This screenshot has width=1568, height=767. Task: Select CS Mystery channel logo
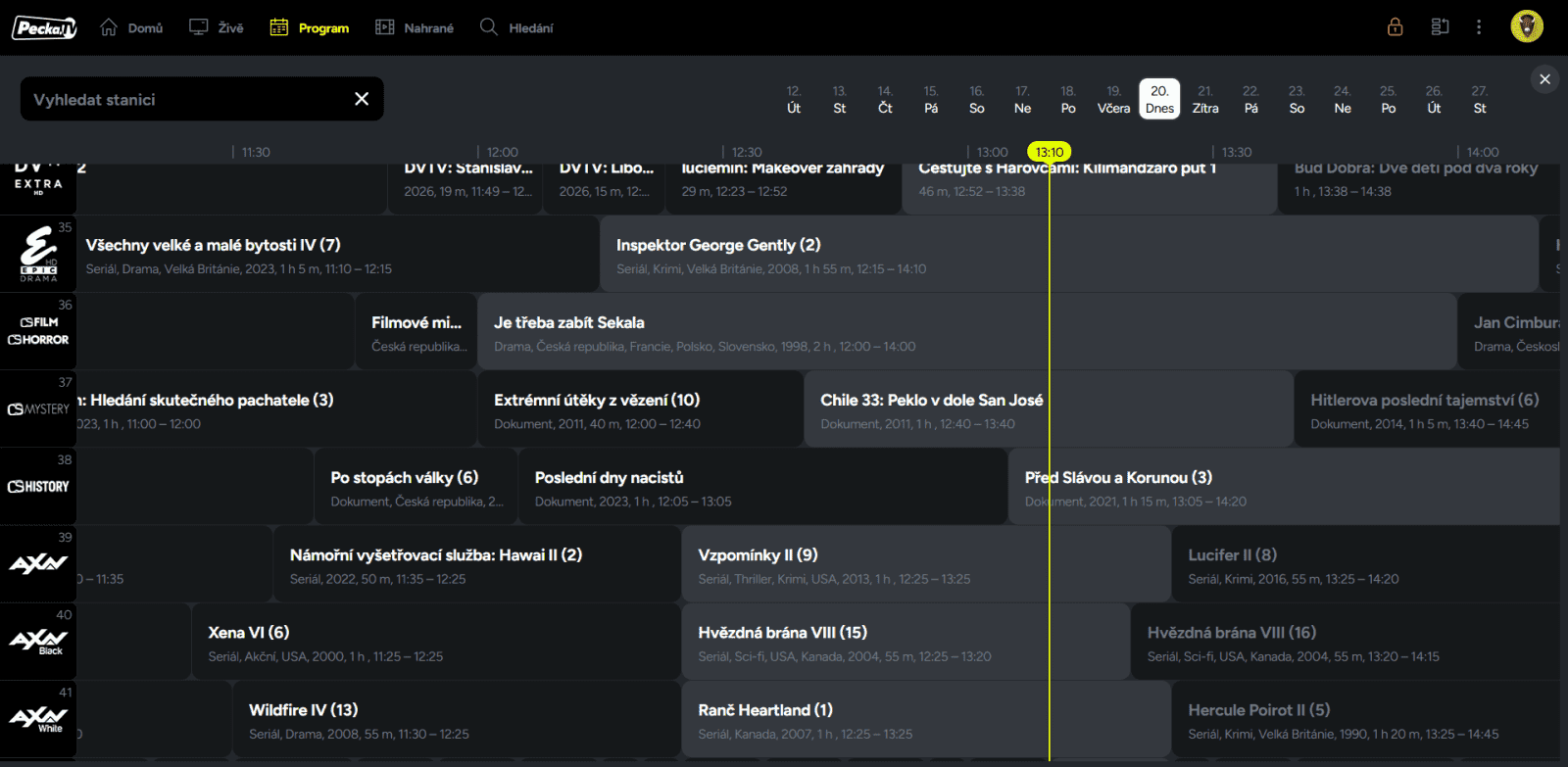click(38, 408)
